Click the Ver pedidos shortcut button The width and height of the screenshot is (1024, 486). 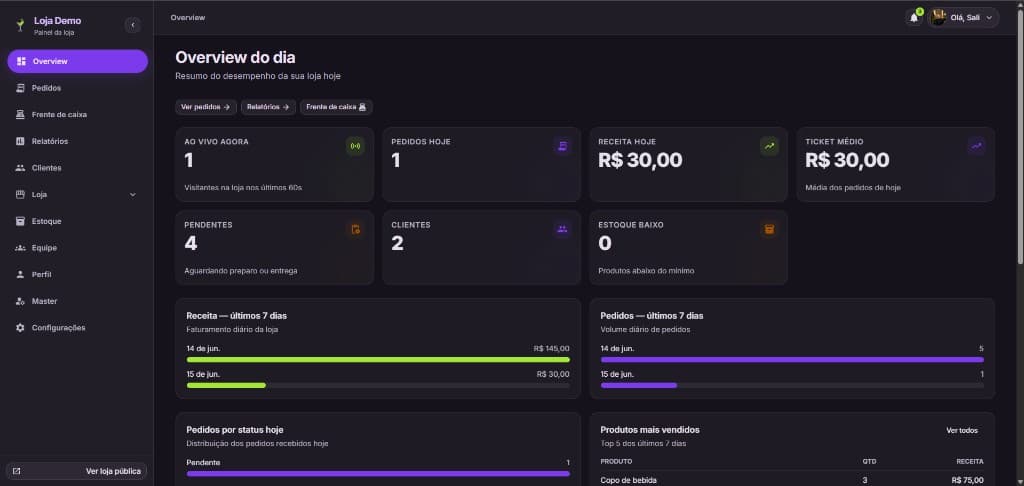coord(206,107)
